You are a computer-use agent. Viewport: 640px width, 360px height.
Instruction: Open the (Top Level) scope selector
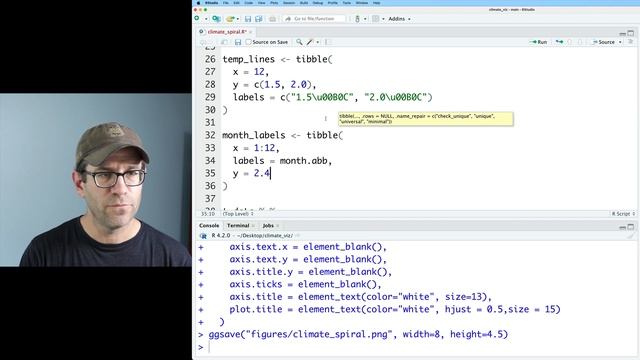238,214
